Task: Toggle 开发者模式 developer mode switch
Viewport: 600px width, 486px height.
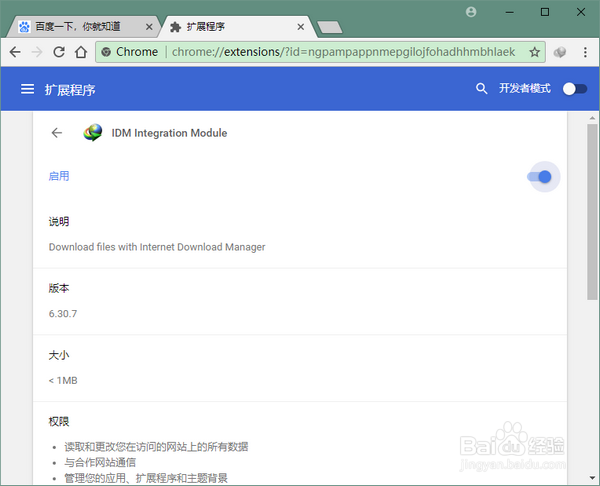Action: (575, 89)
